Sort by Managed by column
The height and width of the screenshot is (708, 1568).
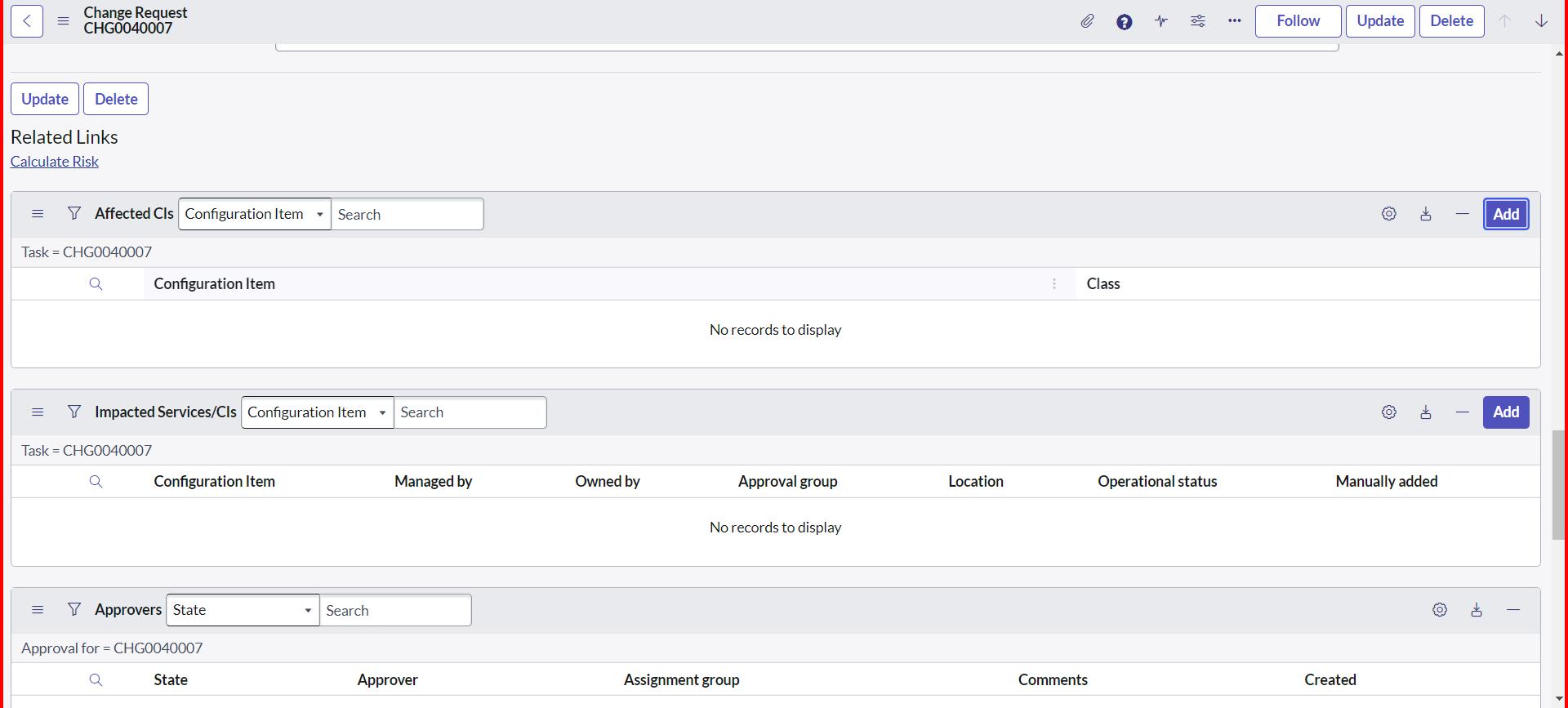click(x=433, y=482)
